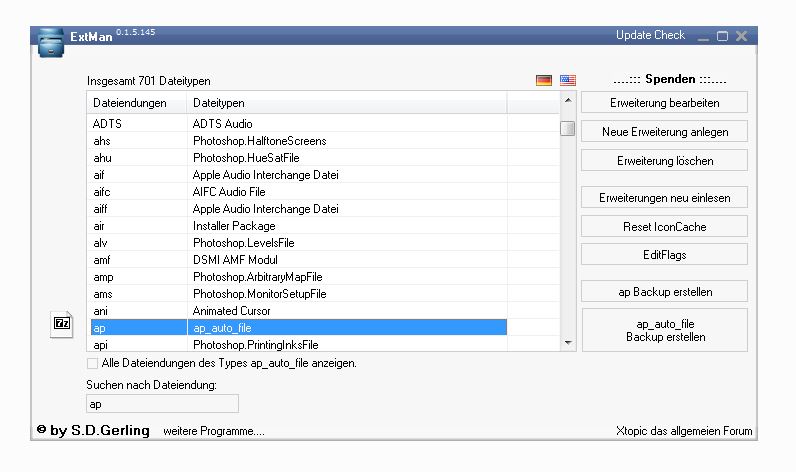Click 'Neue Erweiterung anlegen' button
Screen dimensions: 796x472
pyautogui.click(x=665, y=132)
